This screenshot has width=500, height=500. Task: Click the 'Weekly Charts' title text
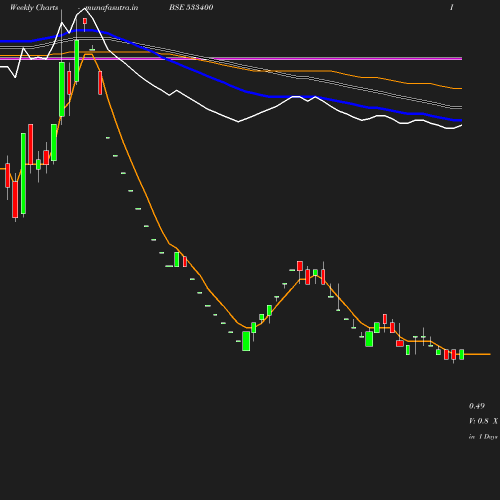(x=34, y=7)
